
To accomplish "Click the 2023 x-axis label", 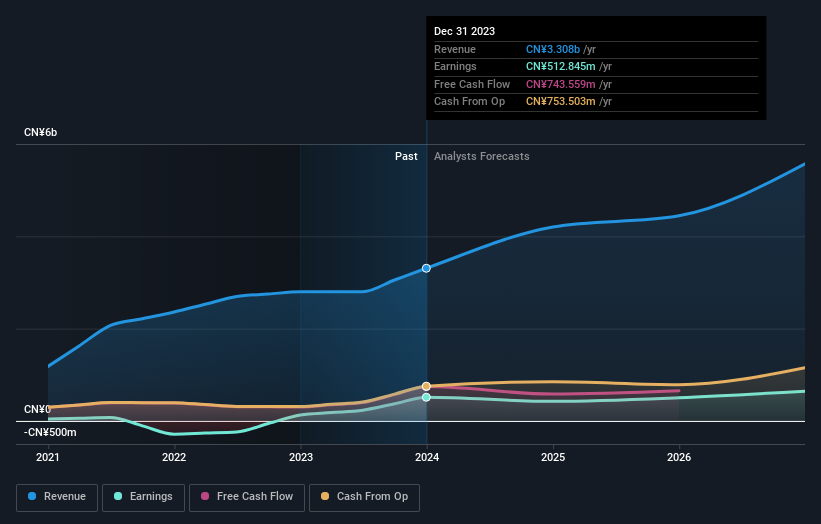I will [301, 458].
